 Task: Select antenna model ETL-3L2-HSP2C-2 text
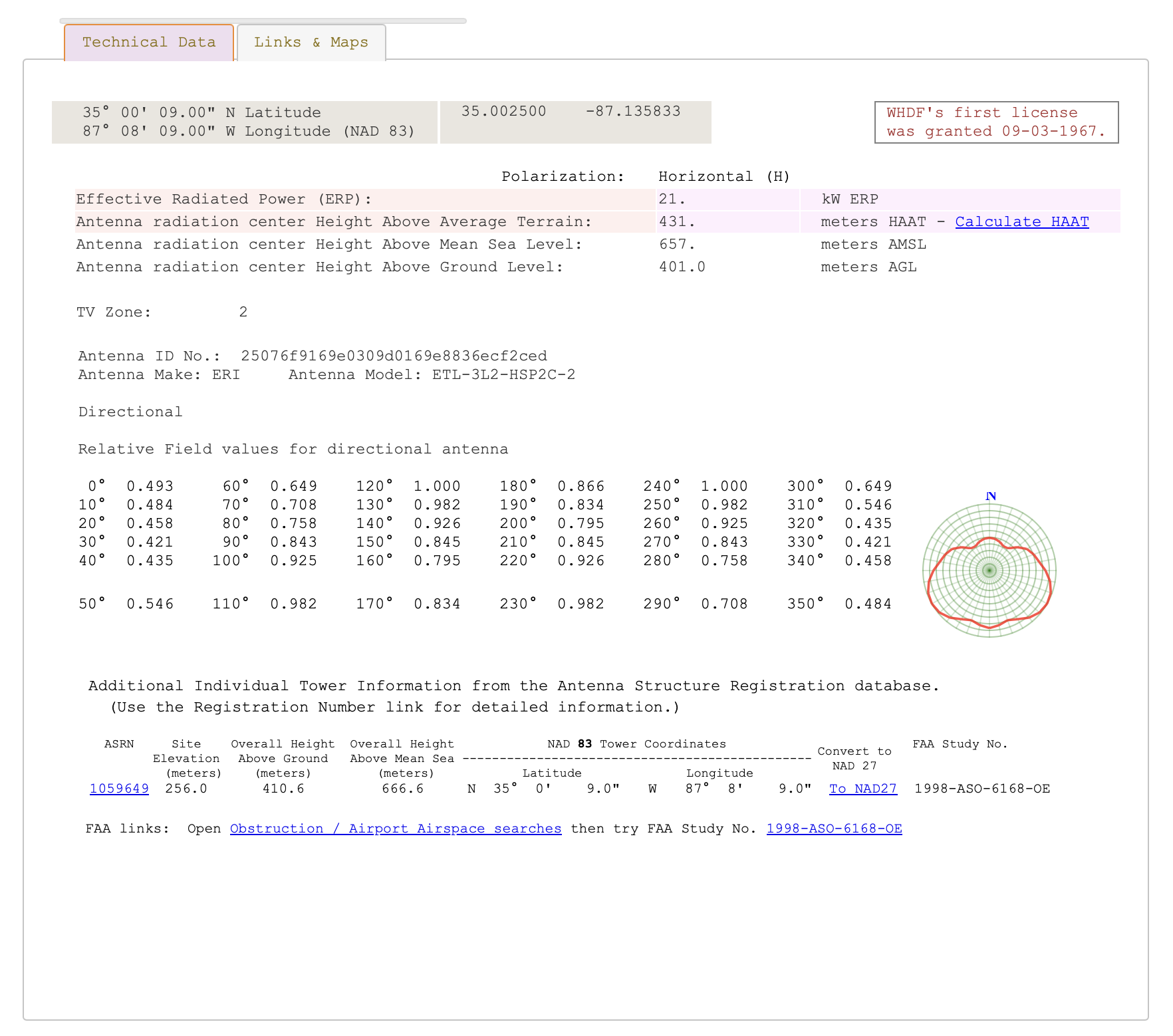(x=503, y=375)
